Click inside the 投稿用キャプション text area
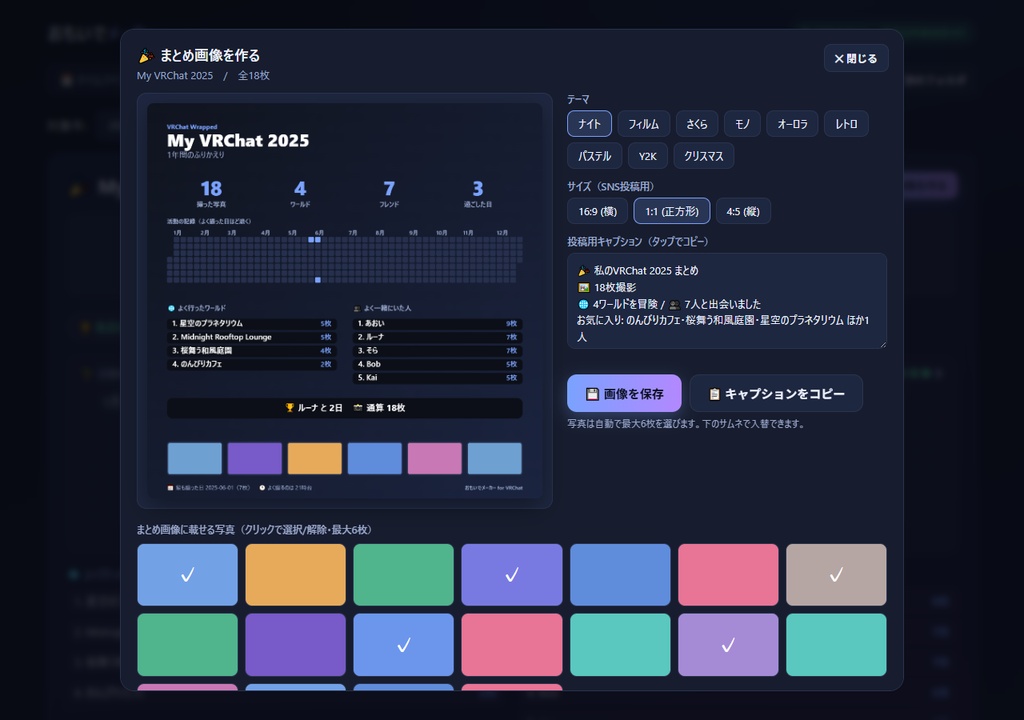The height and width of the screenshot is (720, 1024). click(x=727, y=301)
